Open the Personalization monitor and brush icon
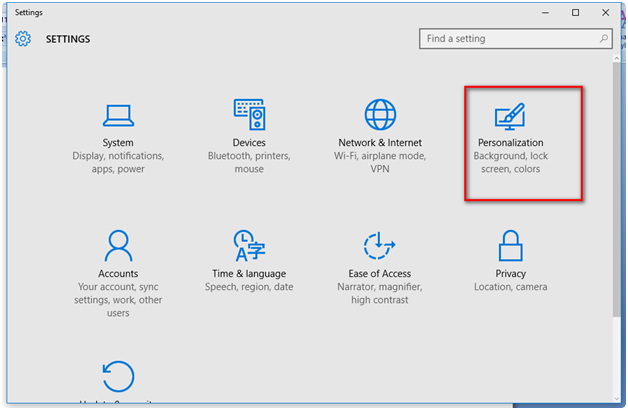This screenshot has width=628, height=410. (510, 117)
